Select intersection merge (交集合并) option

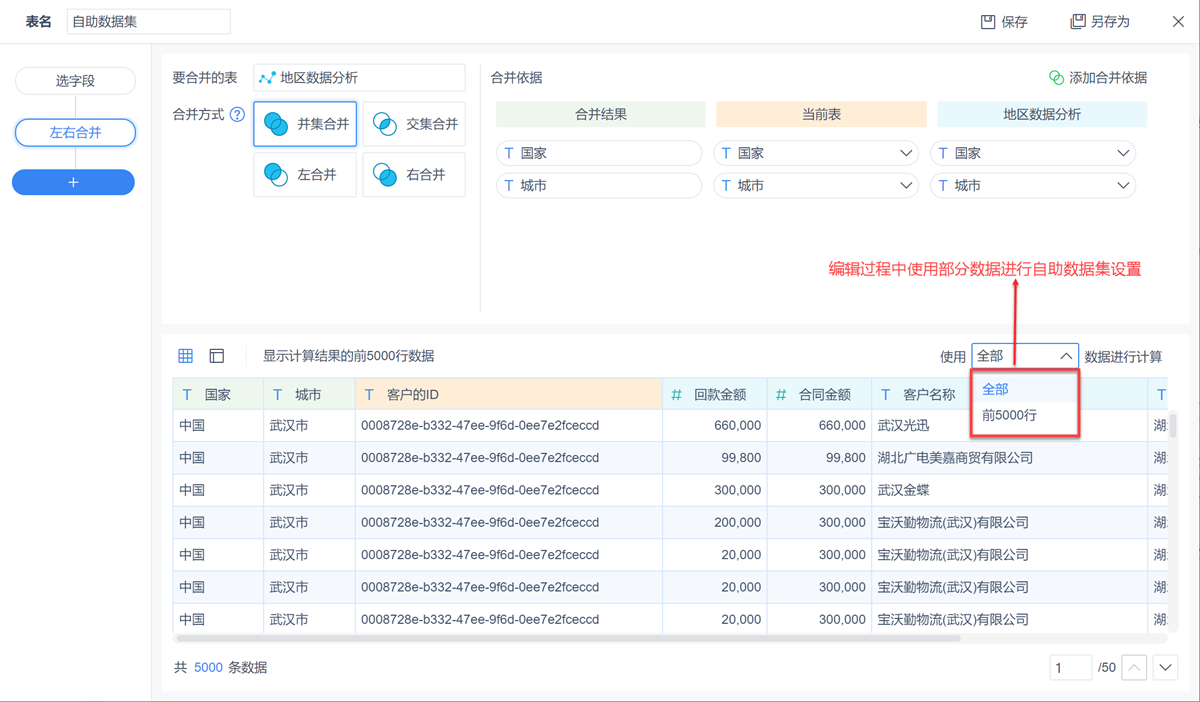414,124
